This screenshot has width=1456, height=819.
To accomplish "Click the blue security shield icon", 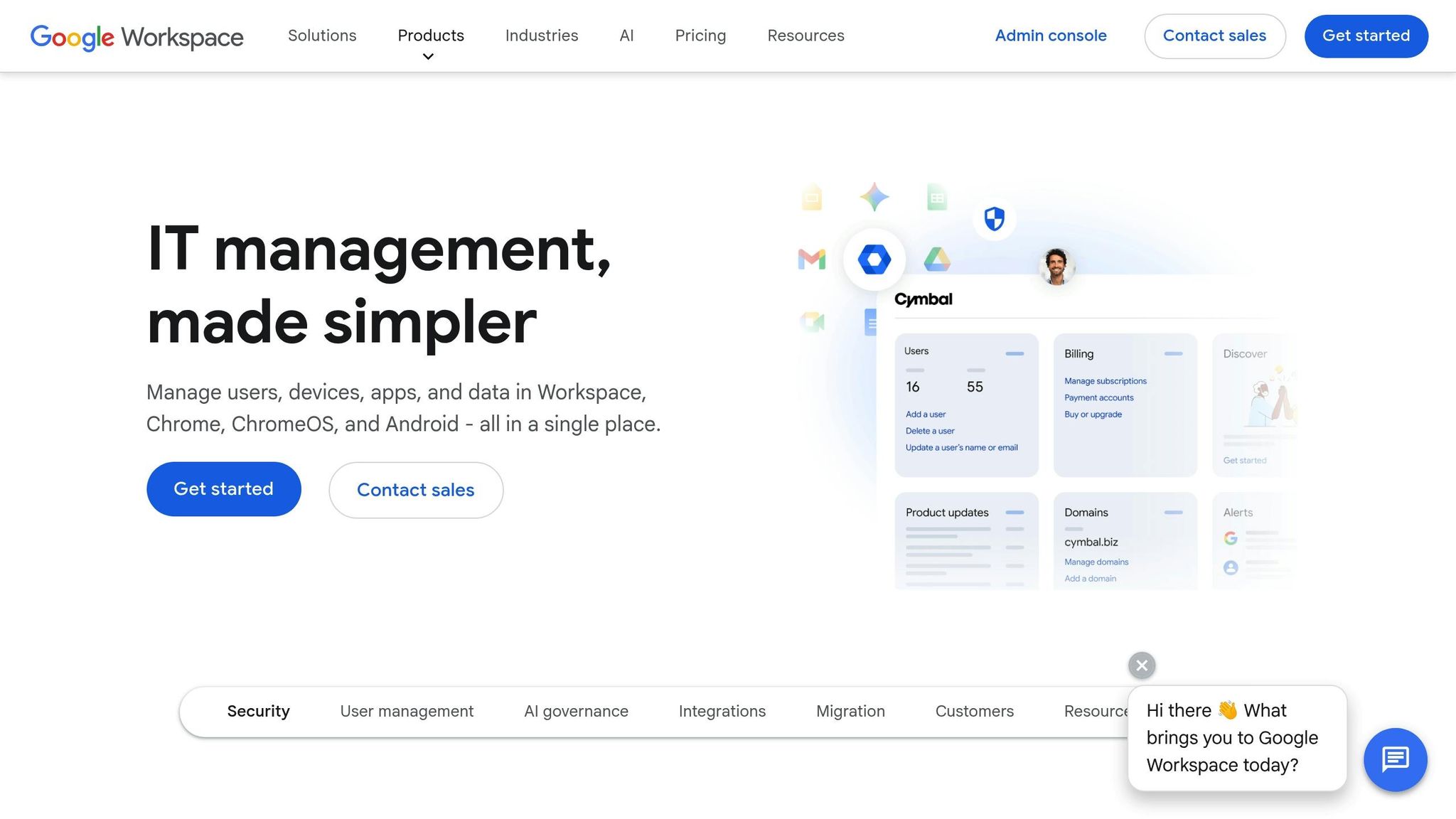I will (x=994, y=219).
